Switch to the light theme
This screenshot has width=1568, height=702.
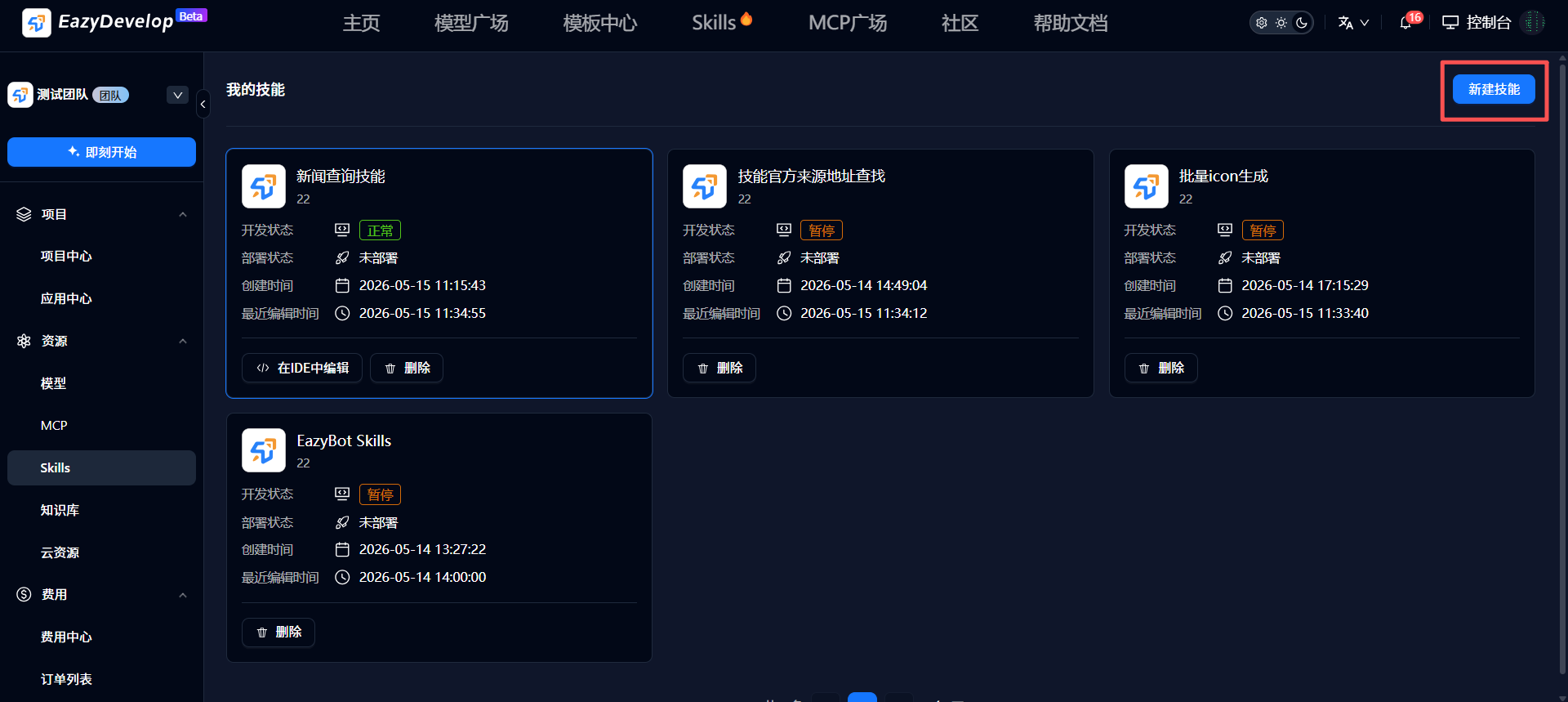(x=1281, y=23)
